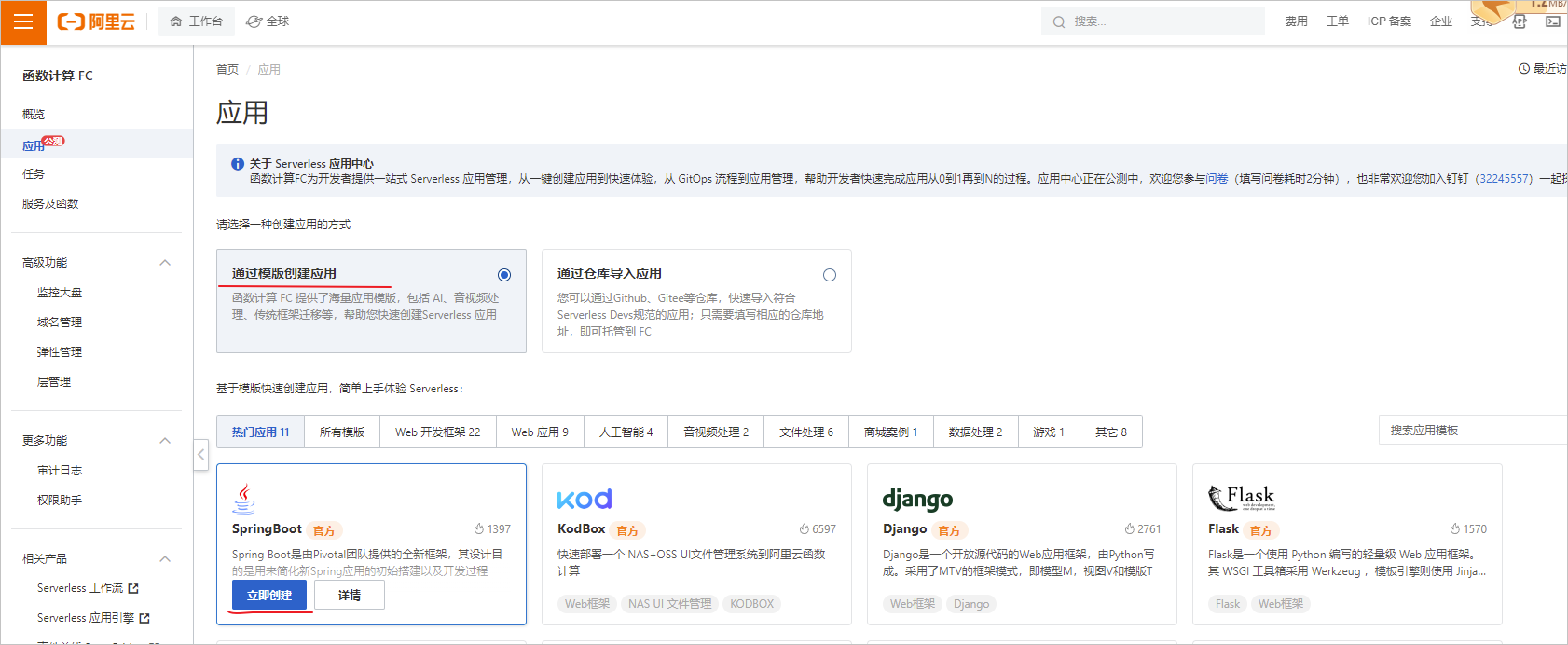The height and width of the screenshot is (645, 1568).
Task: Open 服务及函数 in sidebar
Action: click(50, 203)
